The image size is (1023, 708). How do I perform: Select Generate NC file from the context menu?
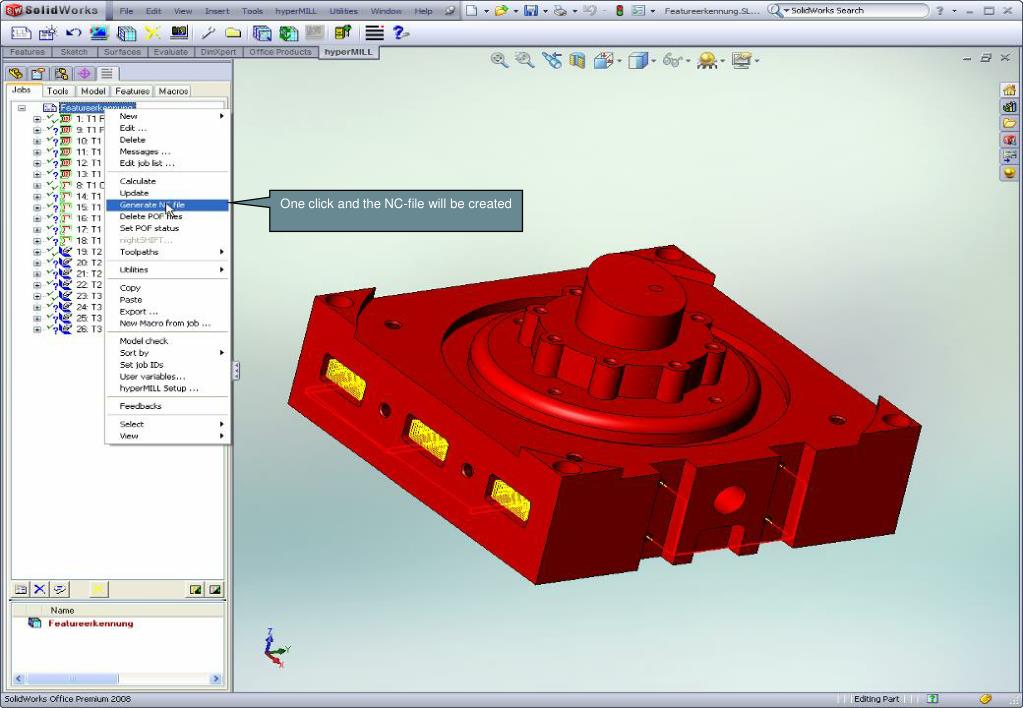tap(167, 205)
